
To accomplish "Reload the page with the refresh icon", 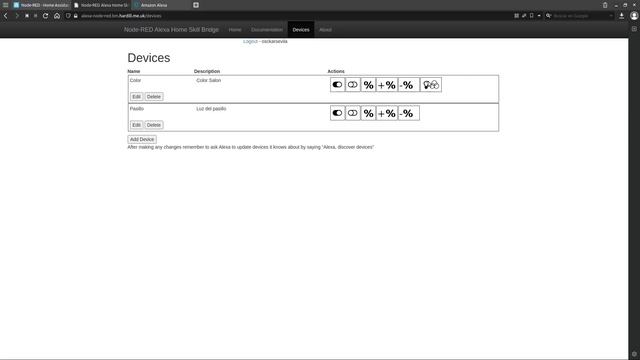I will click(x=46, y=16).
